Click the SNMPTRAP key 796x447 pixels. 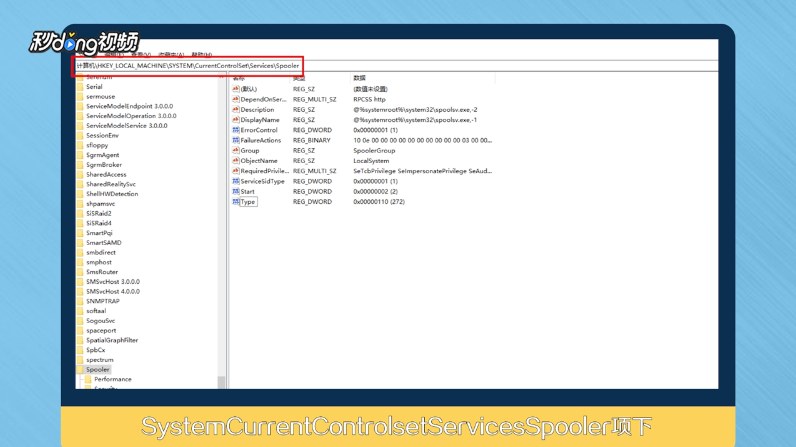tap(103, 301)
